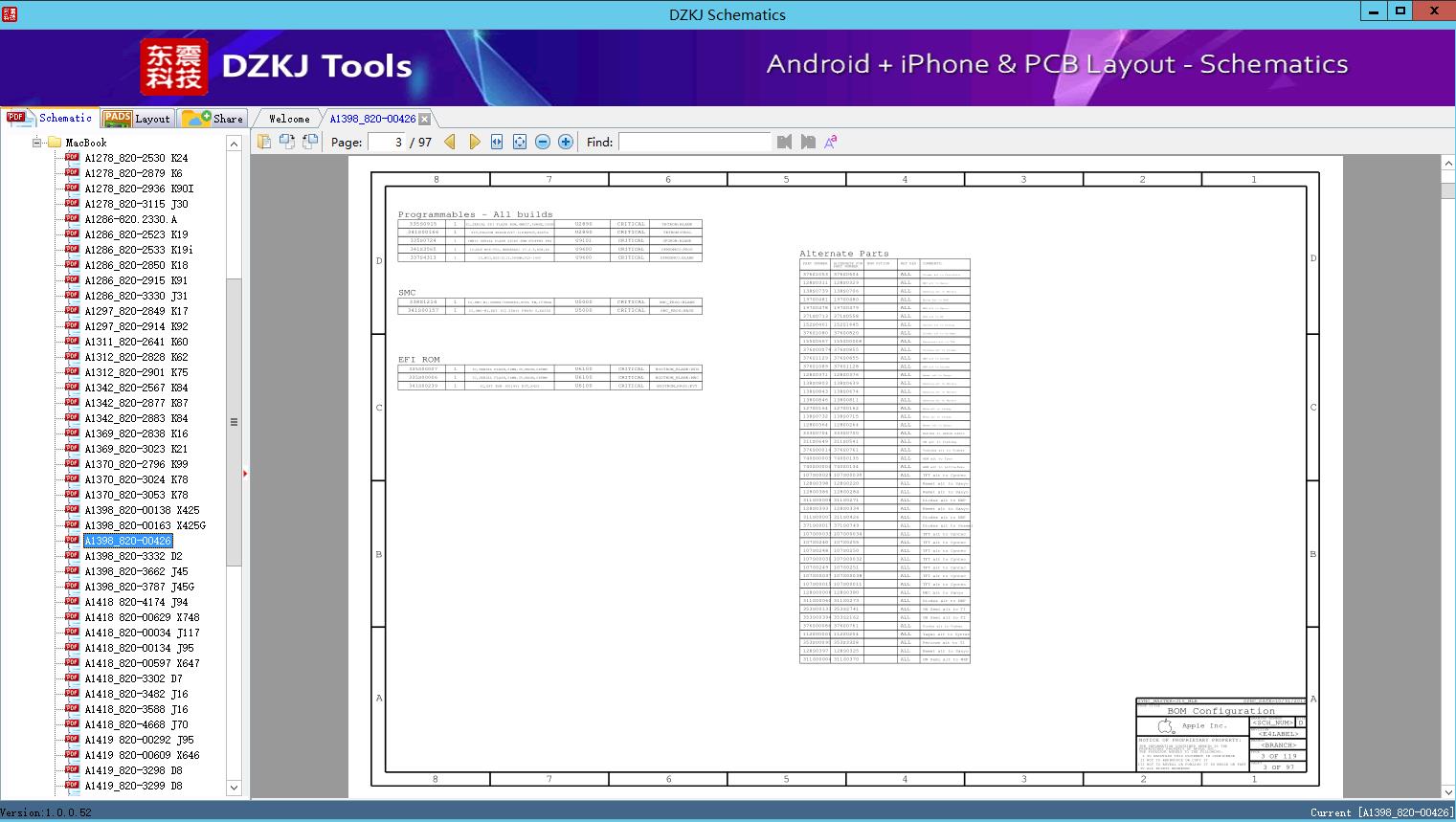Switch to the Share tab

[x=213, y=119]
